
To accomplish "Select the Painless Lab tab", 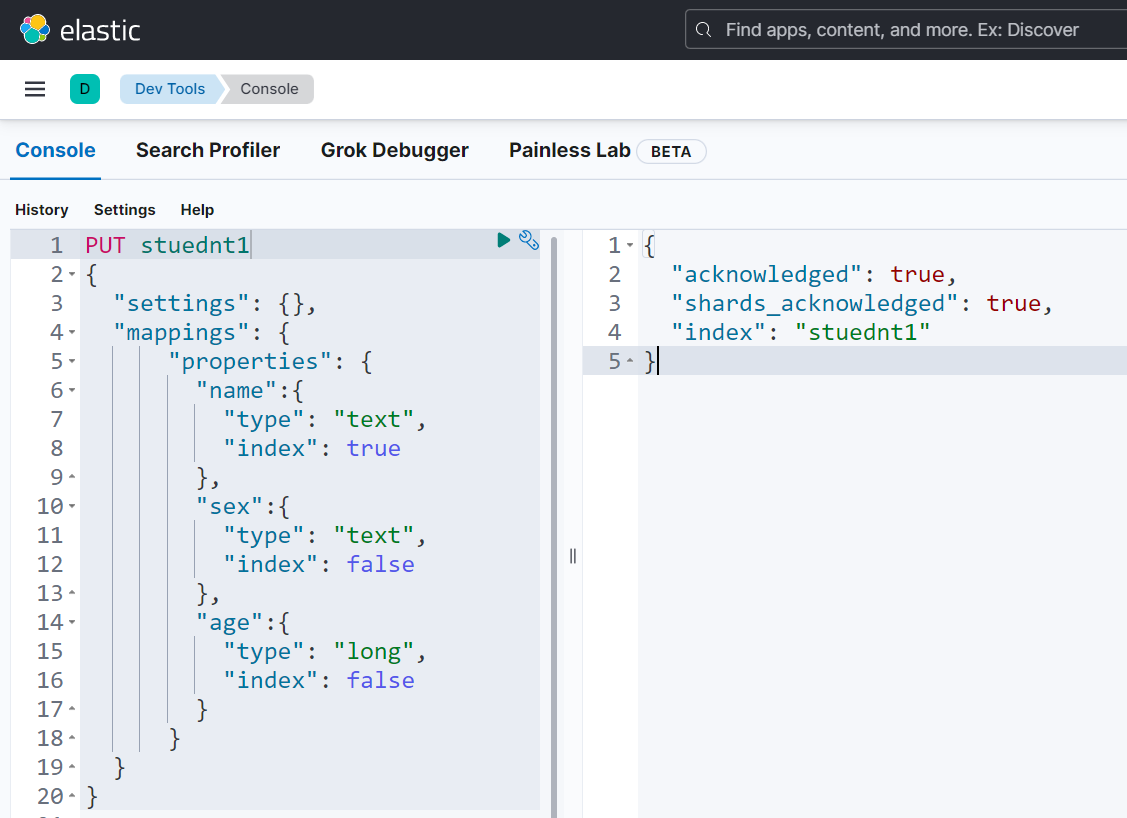I will click(x=569, y=150).
